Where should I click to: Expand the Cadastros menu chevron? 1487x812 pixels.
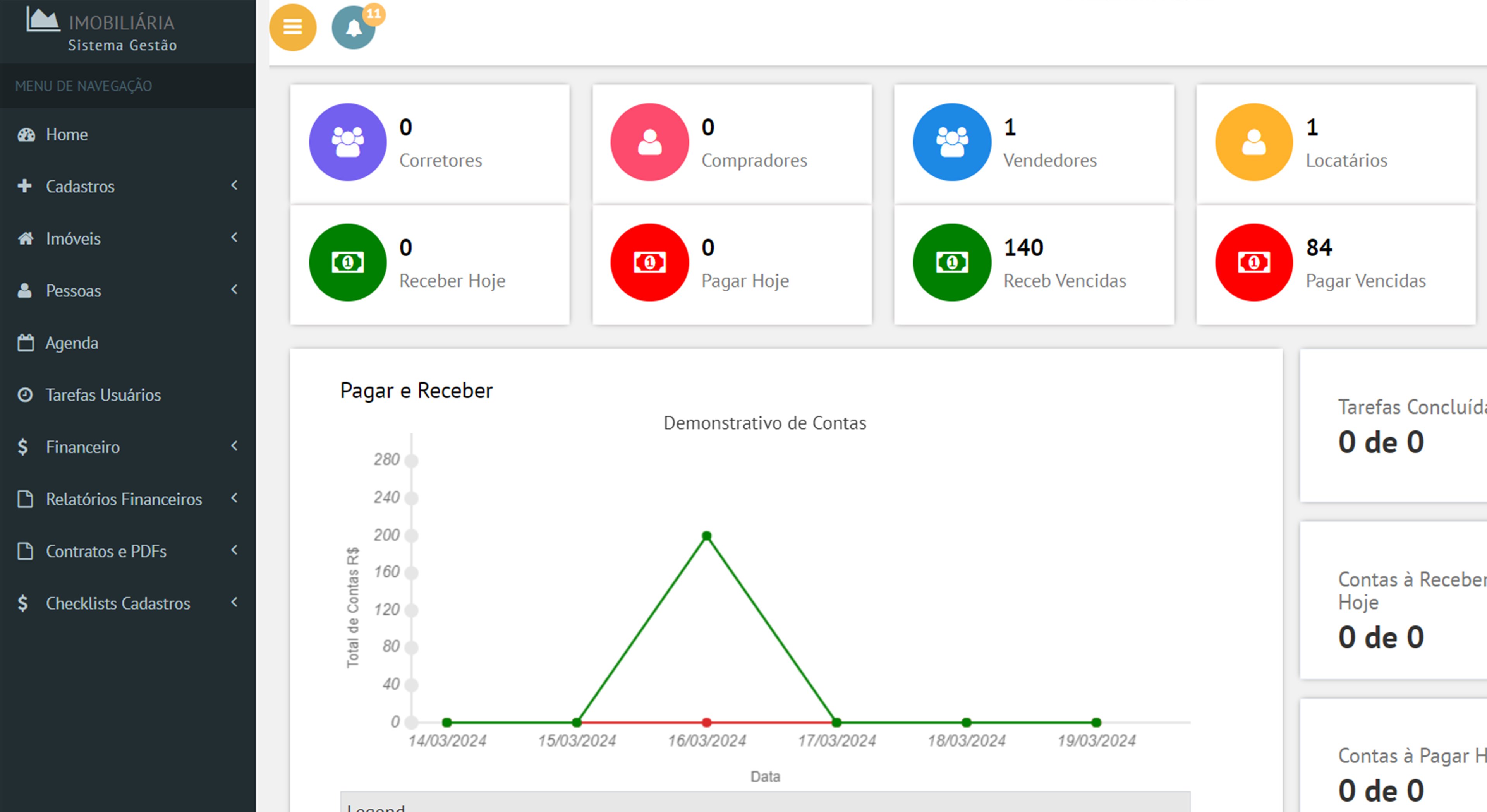(234, 185)
